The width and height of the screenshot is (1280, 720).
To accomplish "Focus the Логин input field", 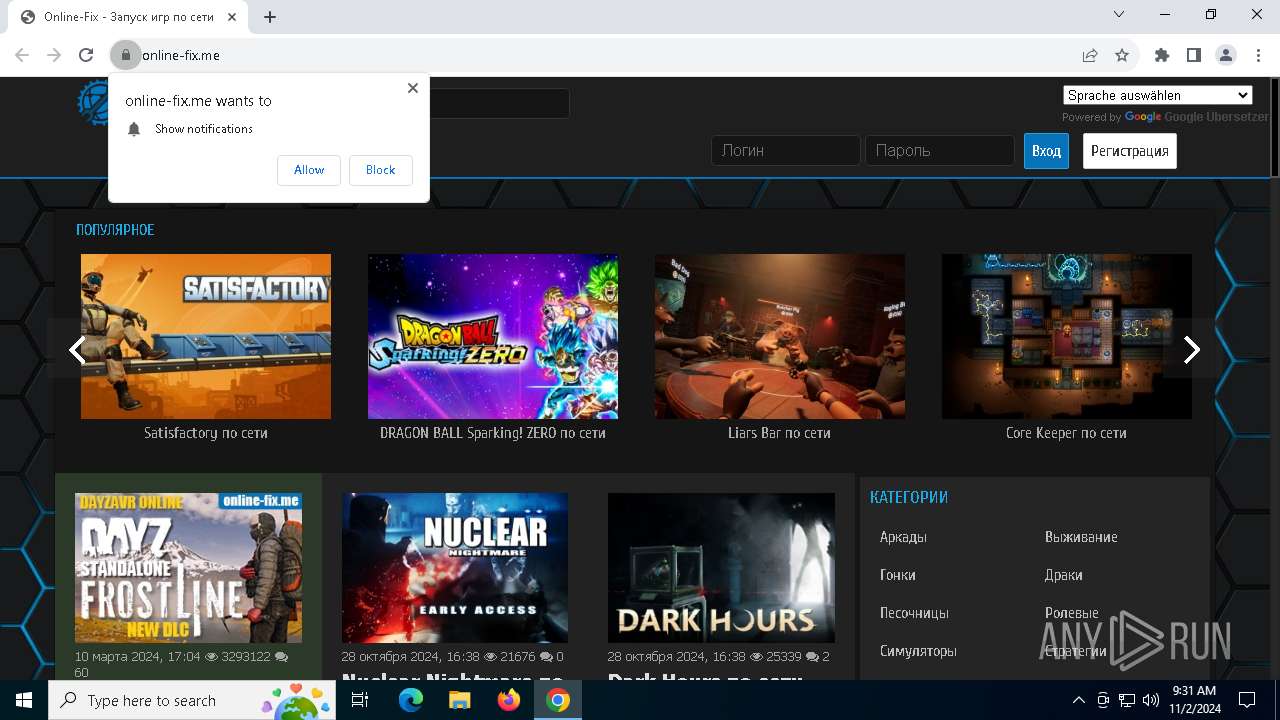I will pos(786,151).
